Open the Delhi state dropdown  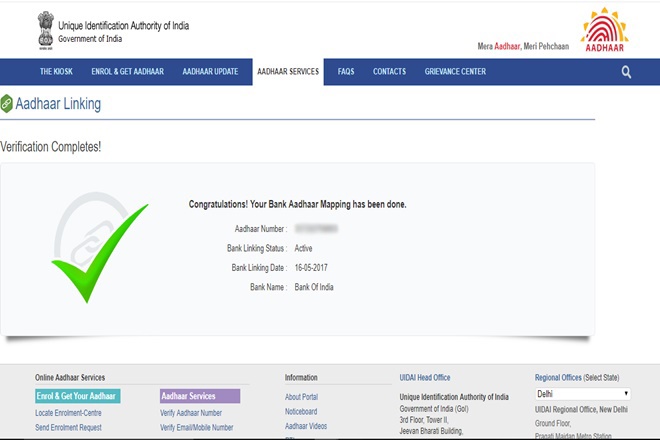tap(583, 394)
